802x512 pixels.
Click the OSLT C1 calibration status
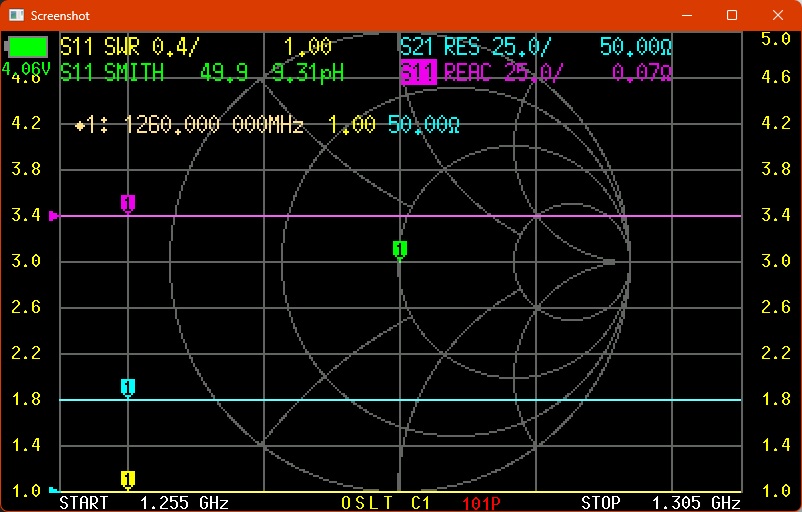coord(385,502)
